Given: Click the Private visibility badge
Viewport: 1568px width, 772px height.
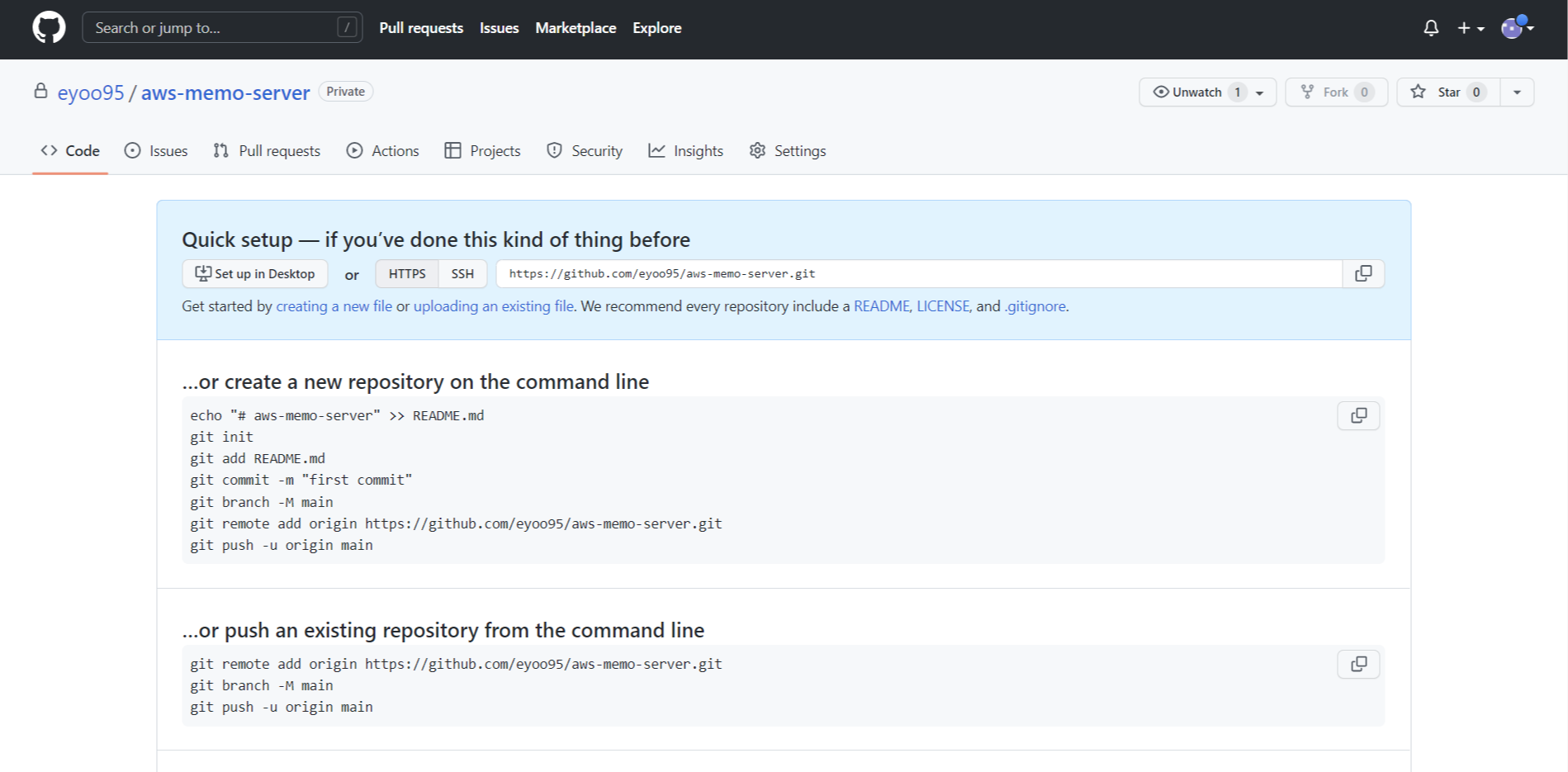Looking at the screenshot, I should coord(345,92).
